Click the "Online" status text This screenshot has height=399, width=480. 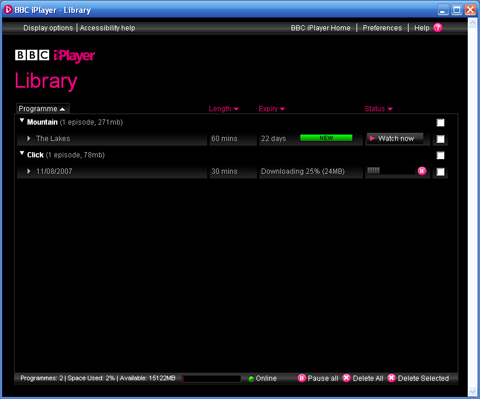pos(266,378)
